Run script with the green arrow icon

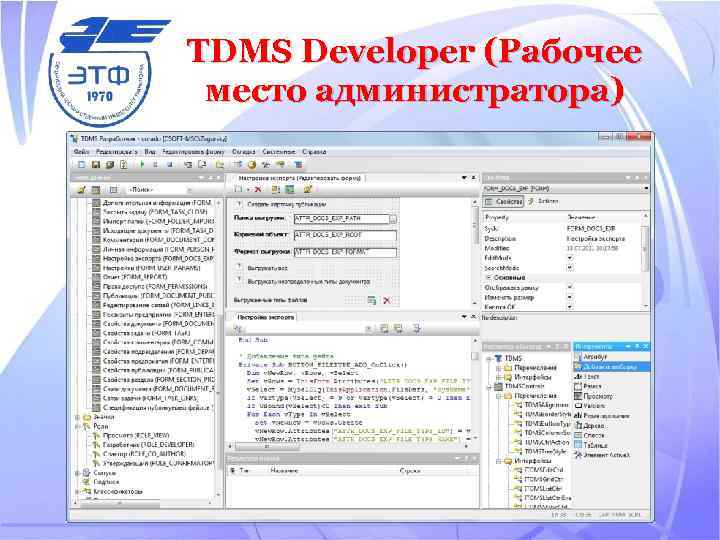(x=142, y=164)
